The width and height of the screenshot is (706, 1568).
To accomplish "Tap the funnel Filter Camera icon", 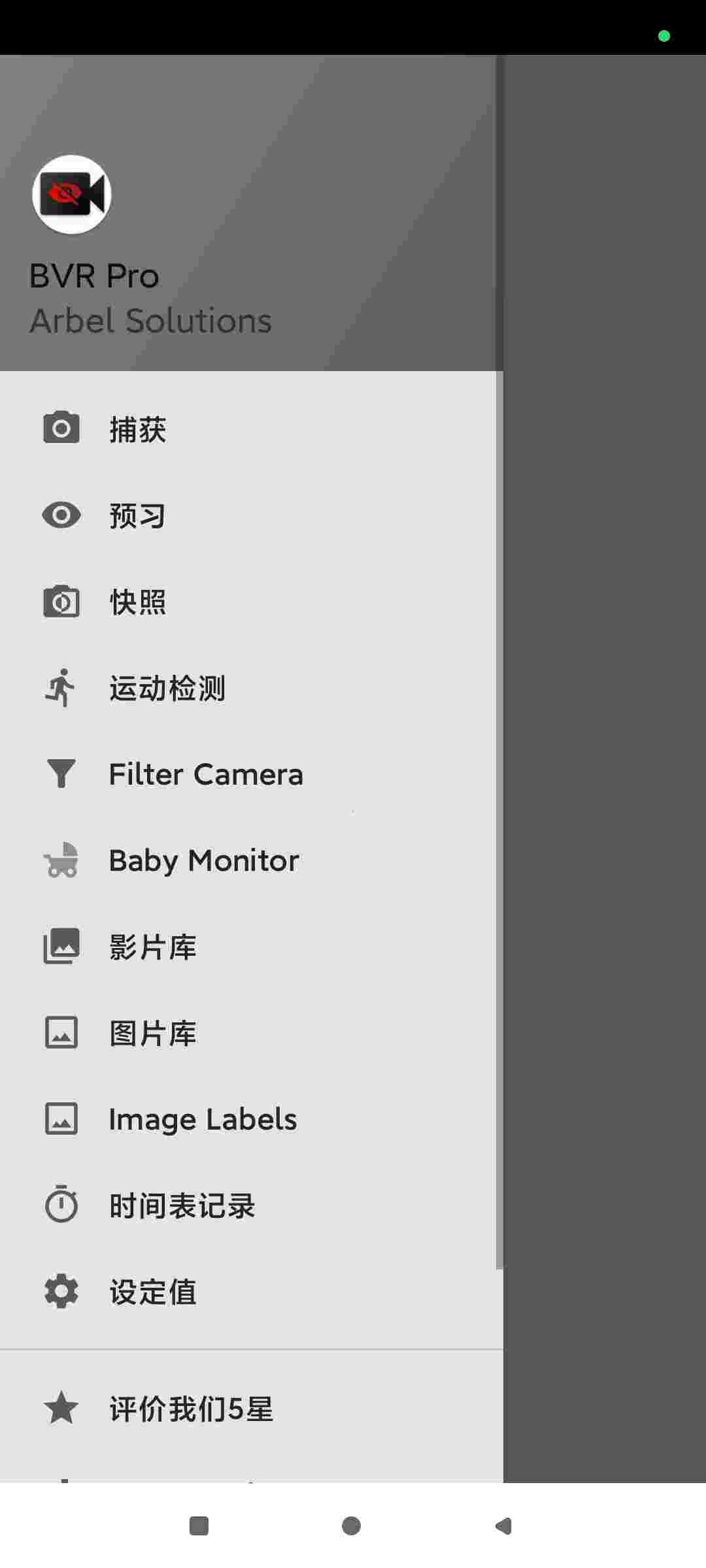I will pos(61,774).
